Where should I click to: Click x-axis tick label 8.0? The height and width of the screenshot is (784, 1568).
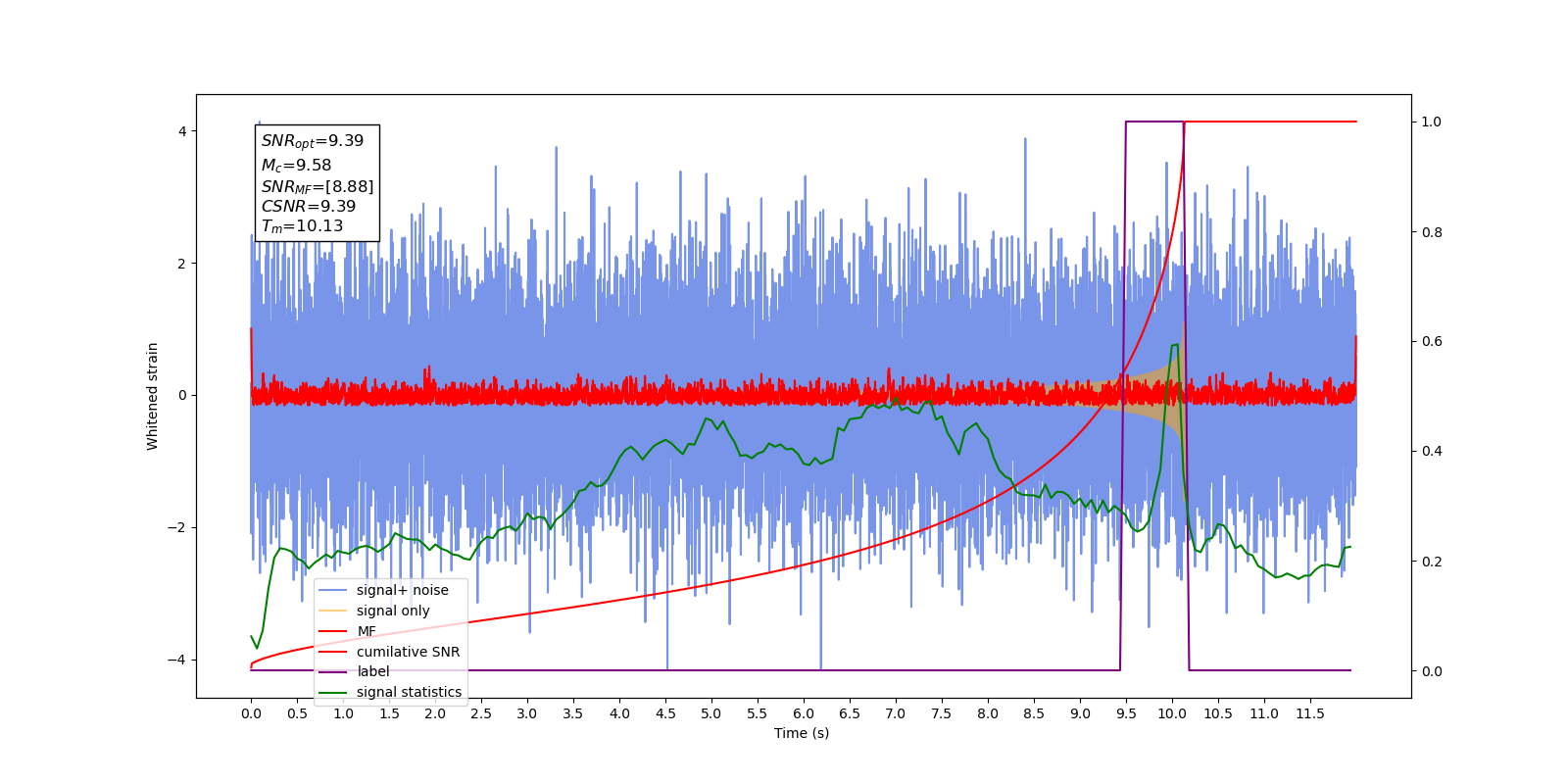(988, 713)
